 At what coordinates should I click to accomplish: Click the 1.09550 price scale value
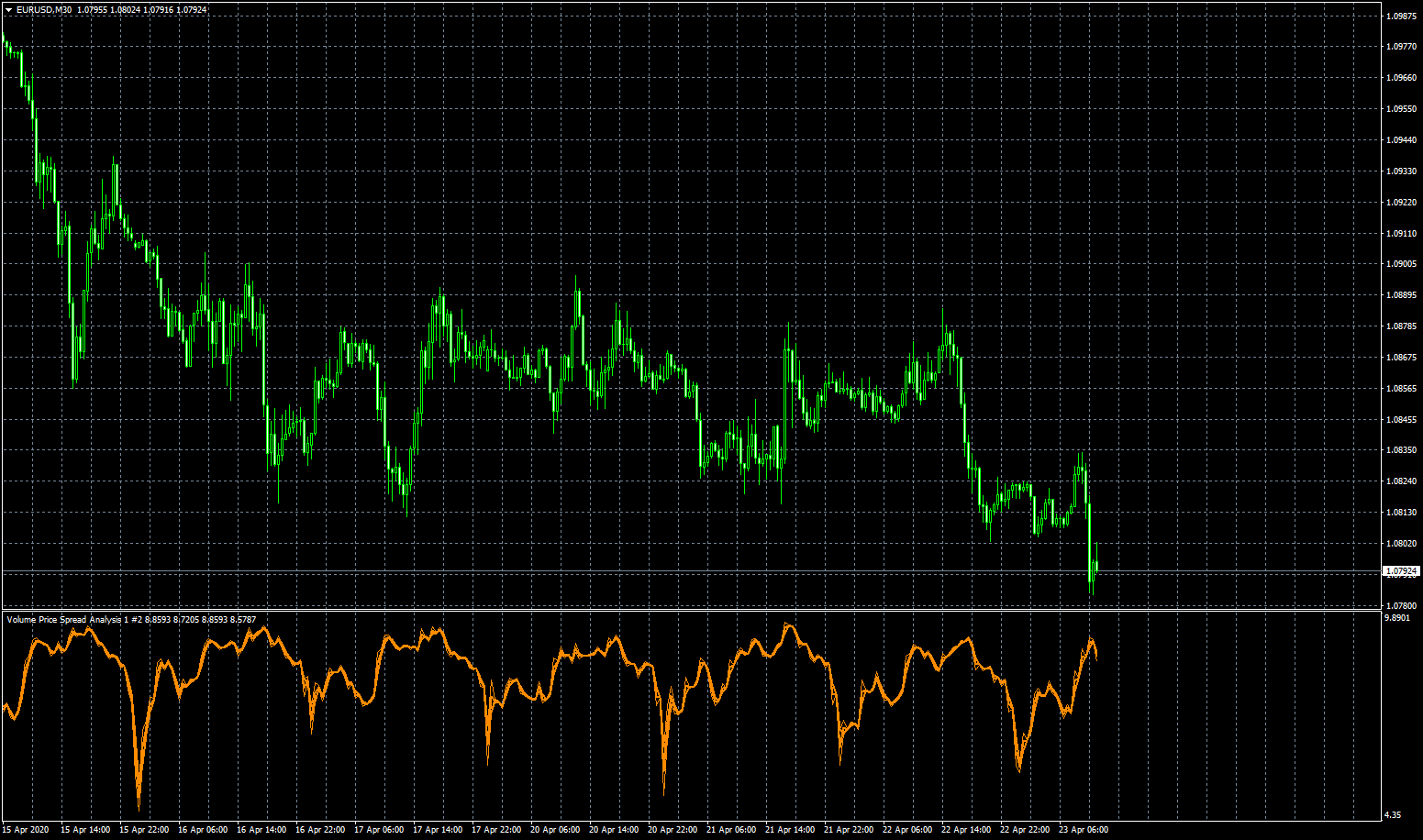click(x=1404, y=109)
